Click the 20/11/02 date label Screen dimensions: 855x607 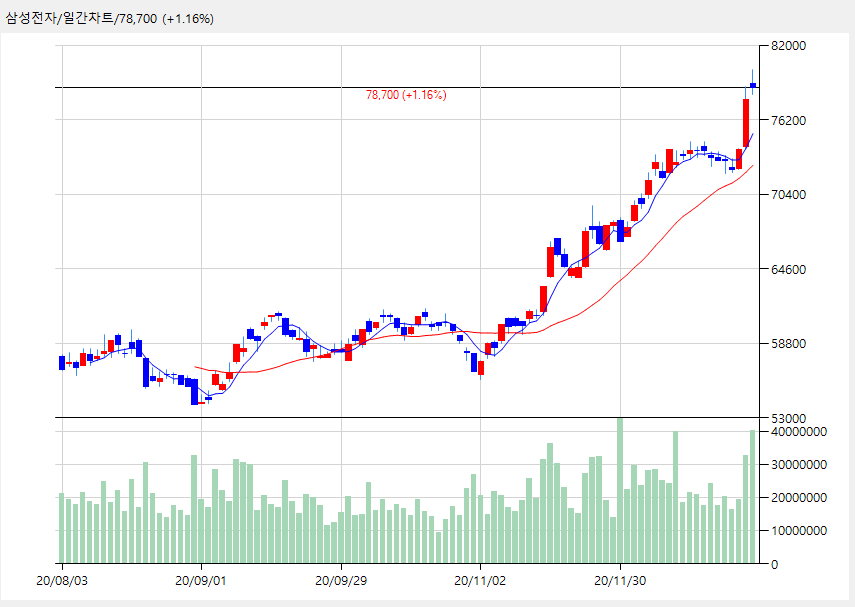coord(480,581)
